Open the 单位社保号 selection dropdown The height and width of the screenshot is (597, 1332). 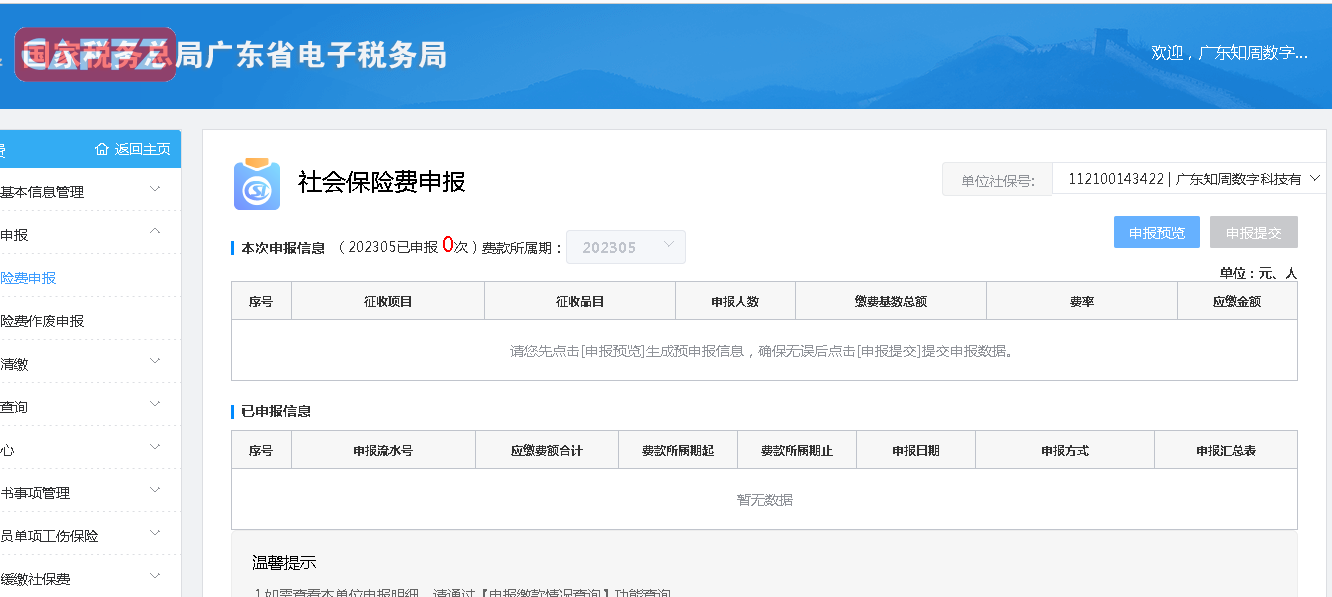(x=1189, y=179)
